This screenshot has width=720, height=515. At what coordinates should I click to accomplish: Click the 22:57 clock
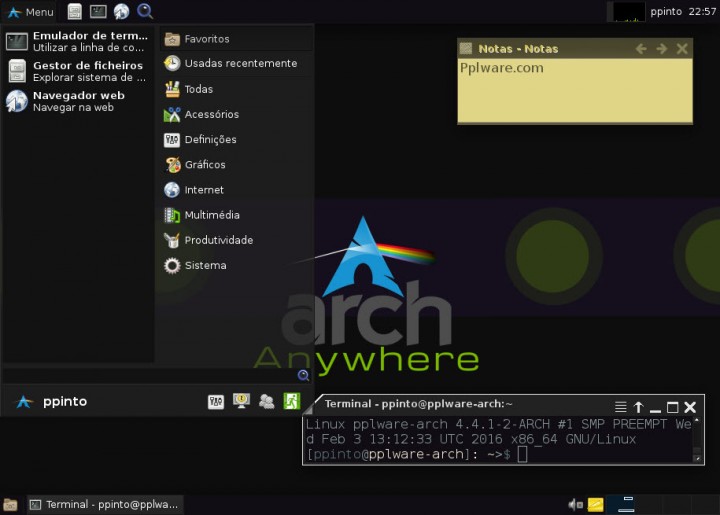[702, 12]
